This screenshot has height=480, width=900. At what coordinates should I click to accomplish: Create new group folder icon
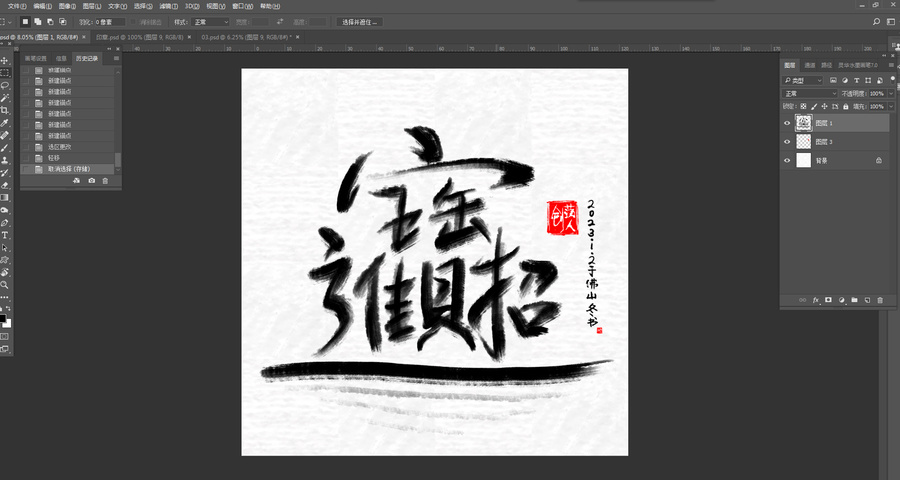pos(854,300)
